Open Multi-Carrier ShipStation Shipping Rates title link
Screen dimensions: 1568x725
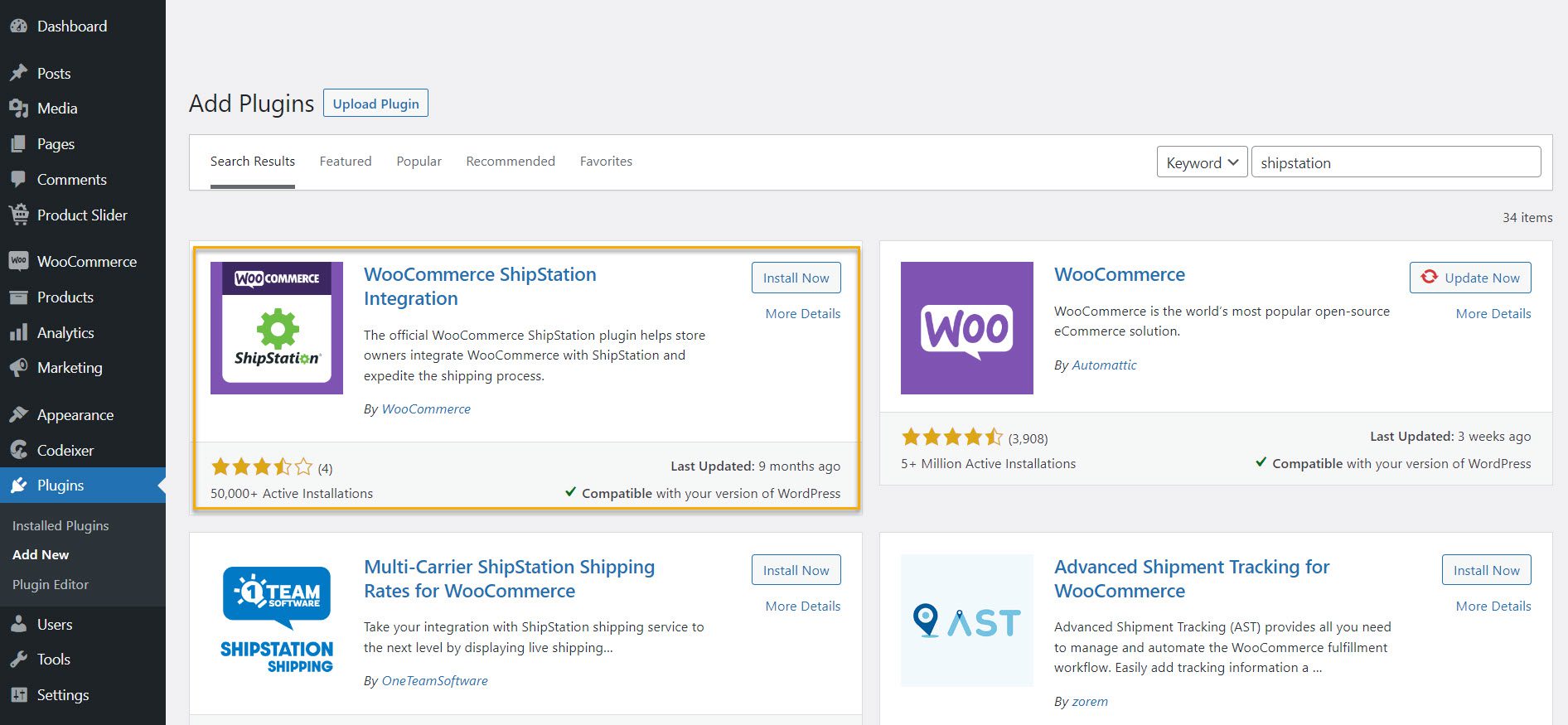coord(509,579)
